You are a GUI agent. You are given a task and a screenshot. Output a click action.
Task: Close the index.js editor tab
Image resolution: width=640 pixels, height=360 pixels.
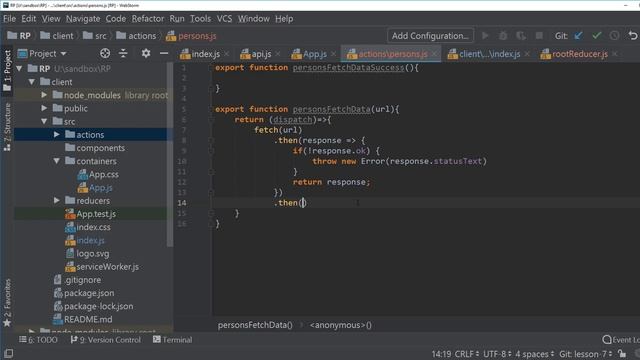[x=227, y=54]
